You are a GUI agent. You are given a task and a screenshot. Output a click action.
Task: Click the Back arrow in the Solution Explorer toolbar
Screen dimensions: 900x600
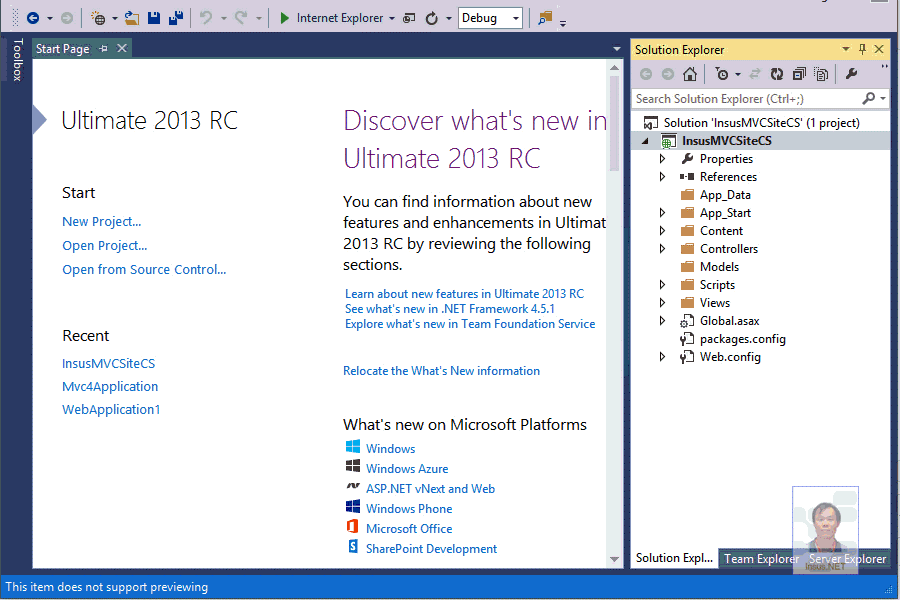(646, 74)
